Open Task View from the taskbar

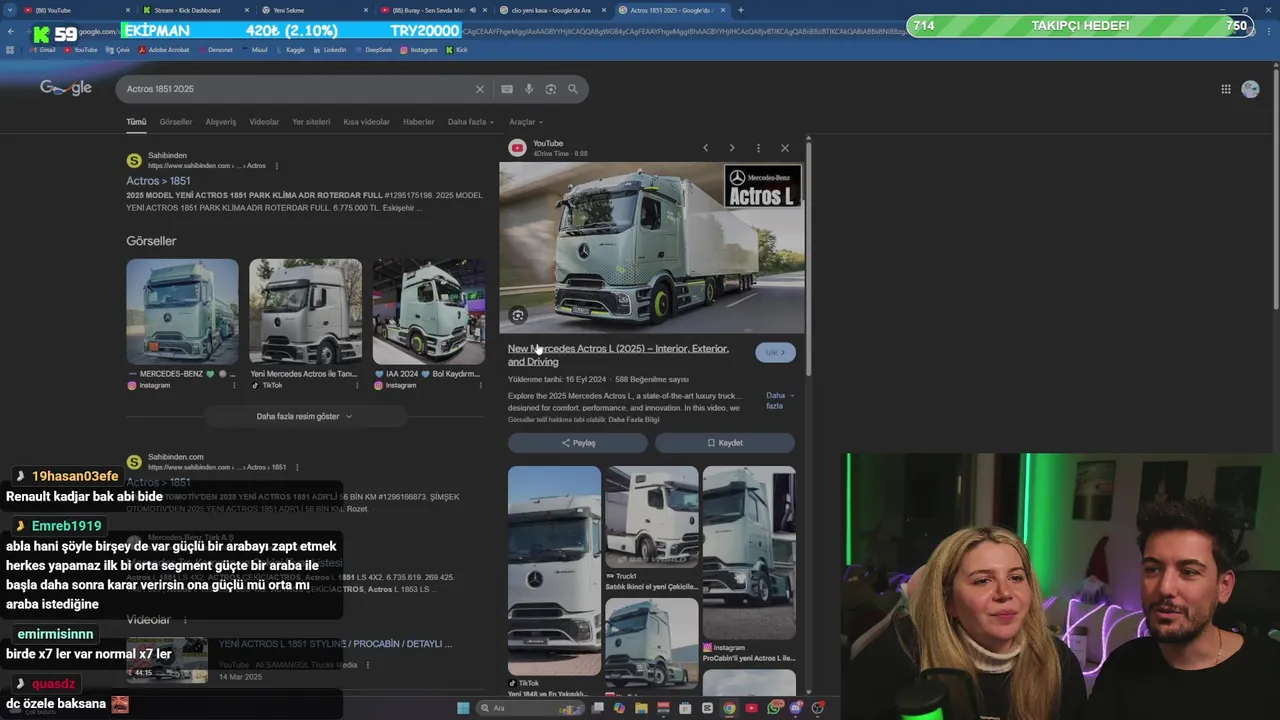click(597, 708)
